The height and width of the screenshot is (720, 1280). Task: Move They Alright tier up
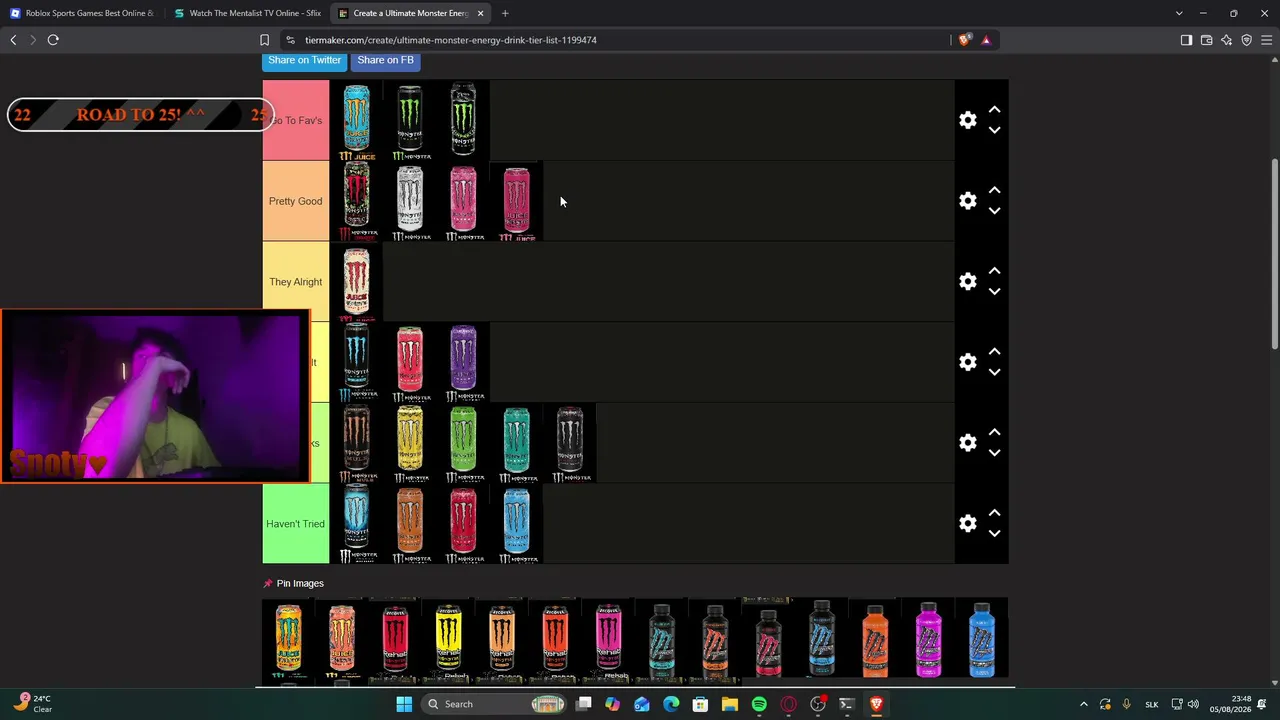click(x=994, y=271)
